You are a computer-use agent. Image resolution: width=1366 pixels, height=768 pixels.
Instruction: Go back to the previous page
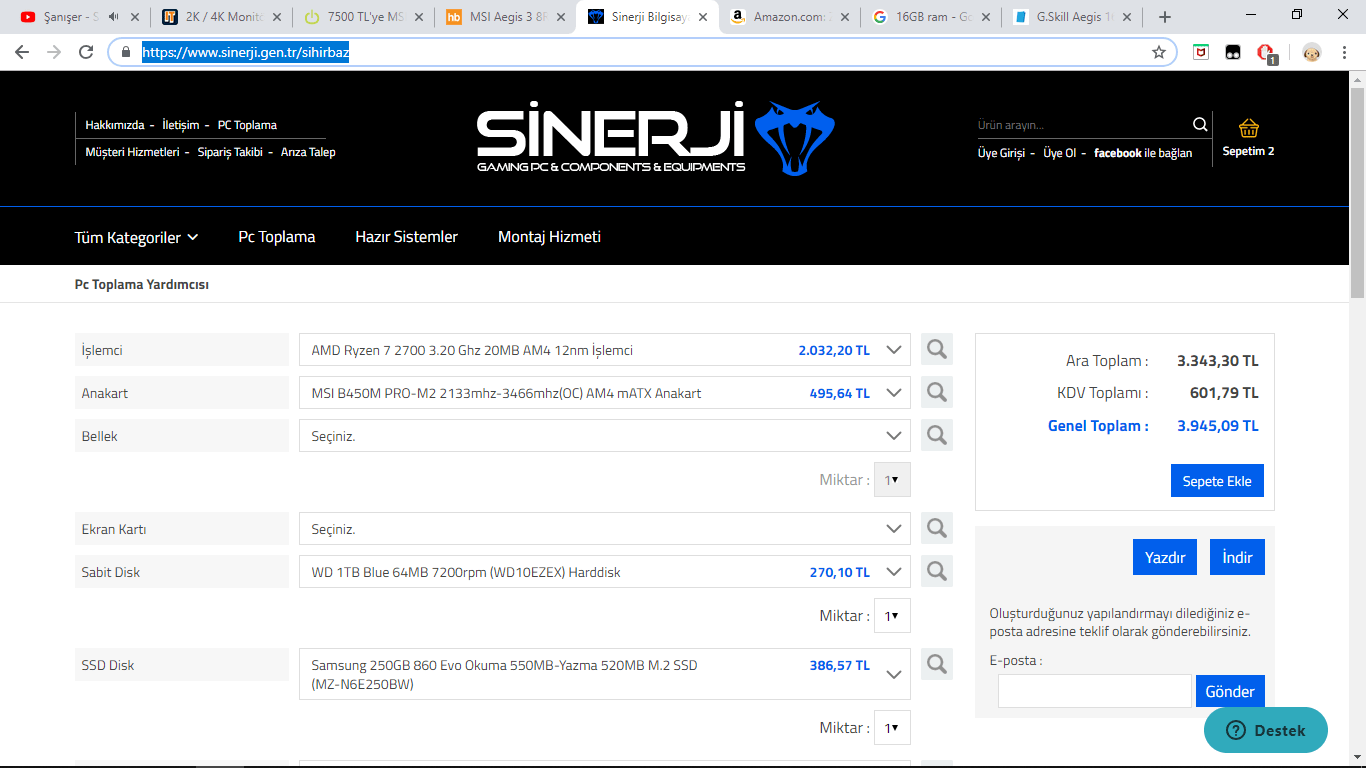coord(22,52)
